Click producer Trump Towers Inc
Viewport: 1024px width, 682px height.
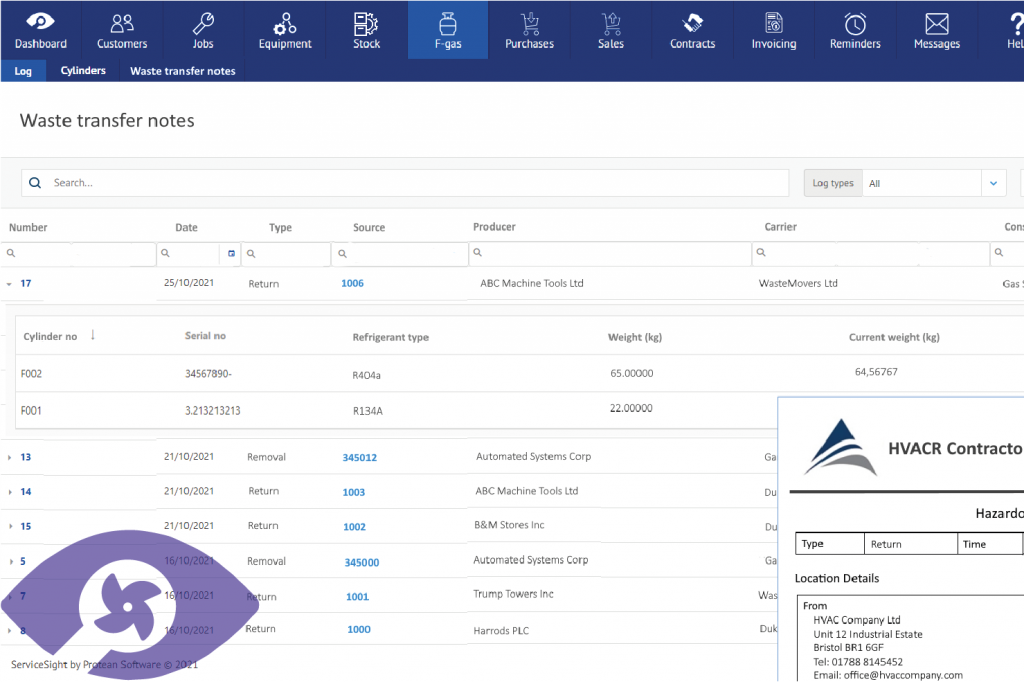coord(513,594)
